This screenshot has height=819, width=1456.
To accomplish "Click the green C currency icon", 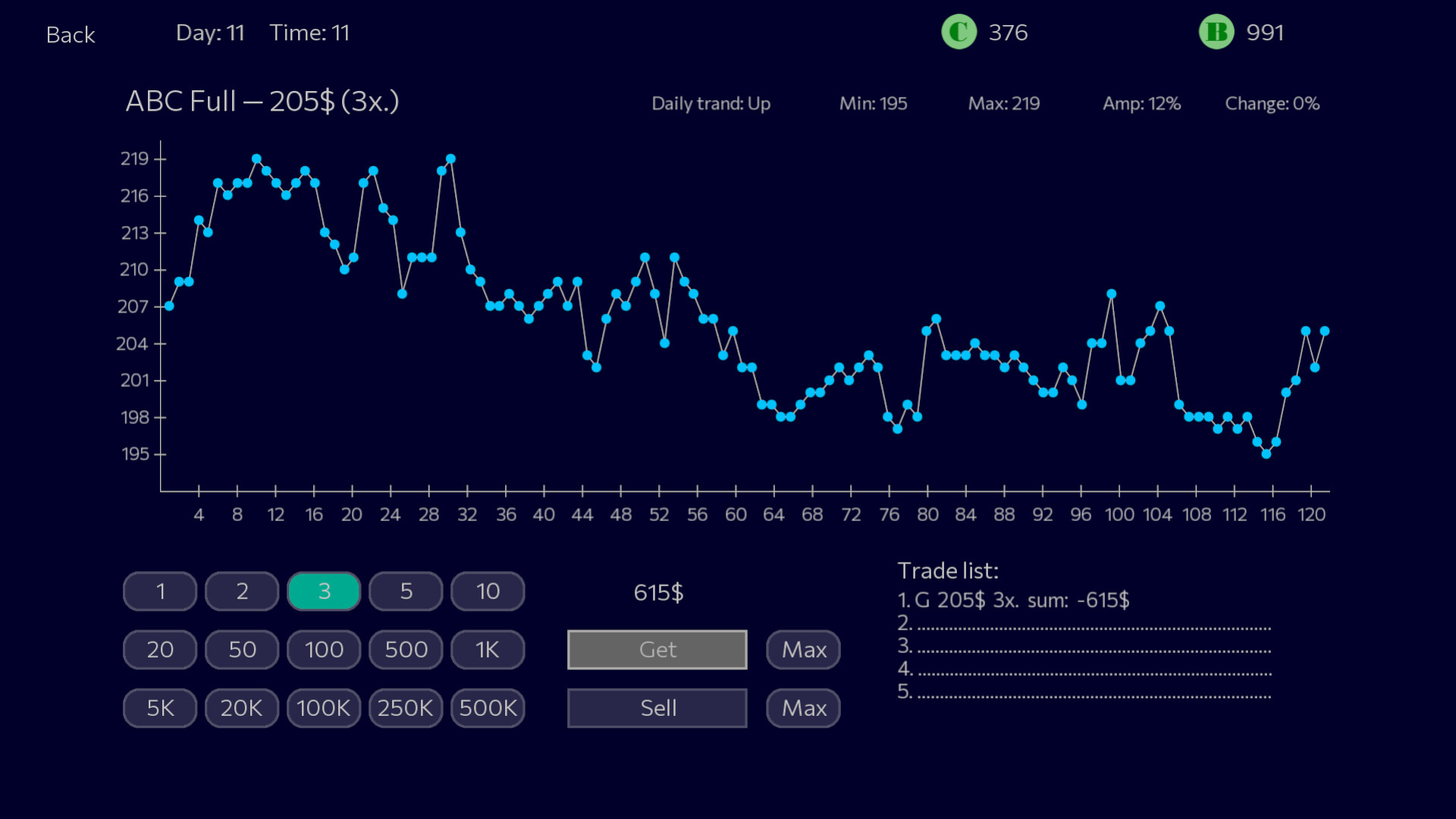I will click(958, 32).
